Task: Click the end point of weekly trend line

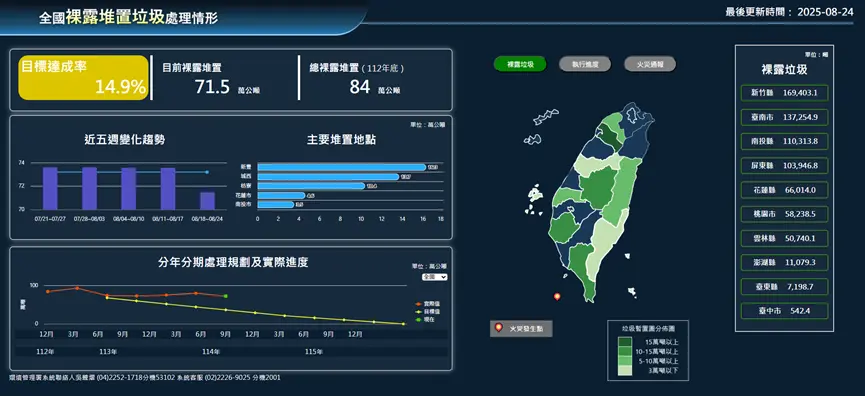Action: [207, 172]
